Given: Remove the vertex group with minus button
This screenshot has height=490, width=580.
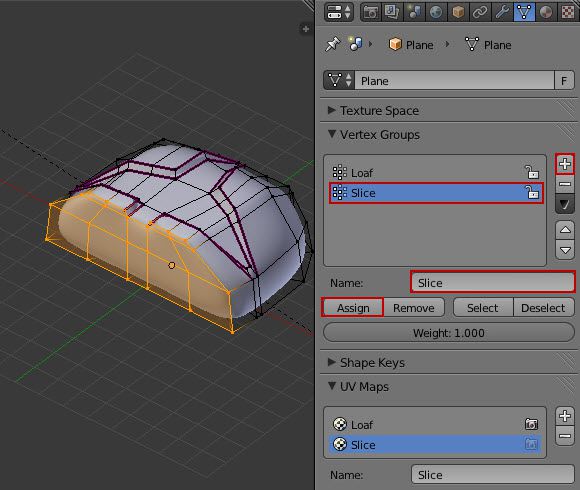Looking at the screenshot, I should coord(565,184).
